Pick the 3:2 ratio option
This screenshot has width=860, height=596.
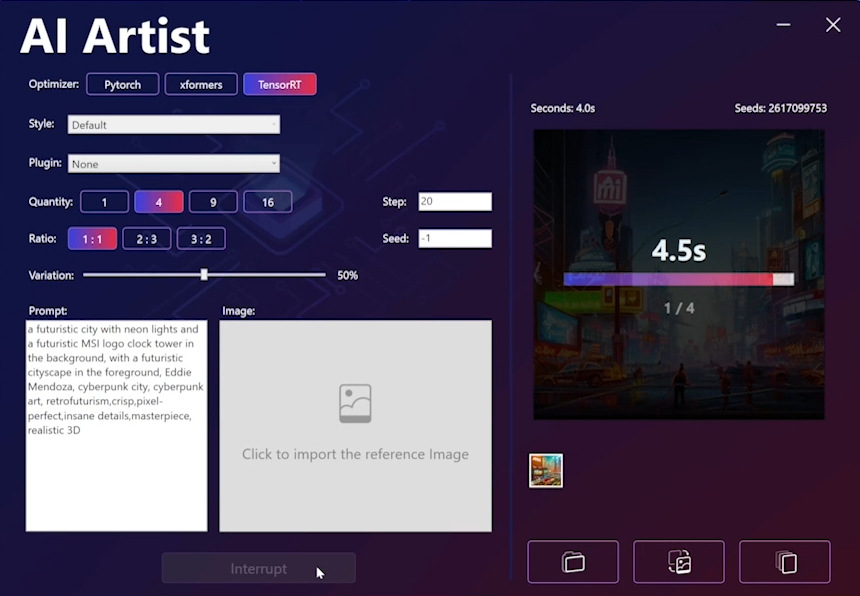(x=201, y=239)
